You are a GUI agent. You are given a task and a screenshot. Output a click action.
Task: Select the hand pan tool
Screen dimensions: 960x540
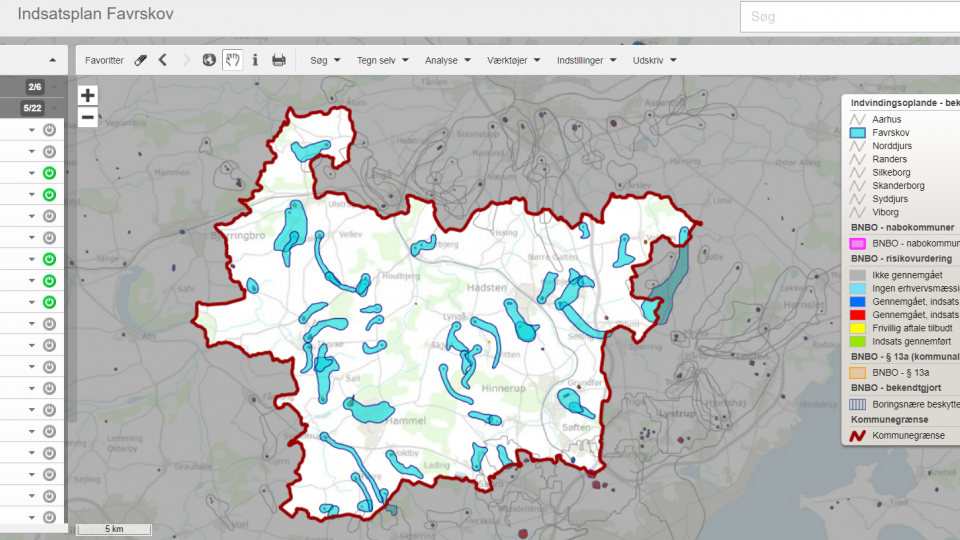(x=232, y=60)
